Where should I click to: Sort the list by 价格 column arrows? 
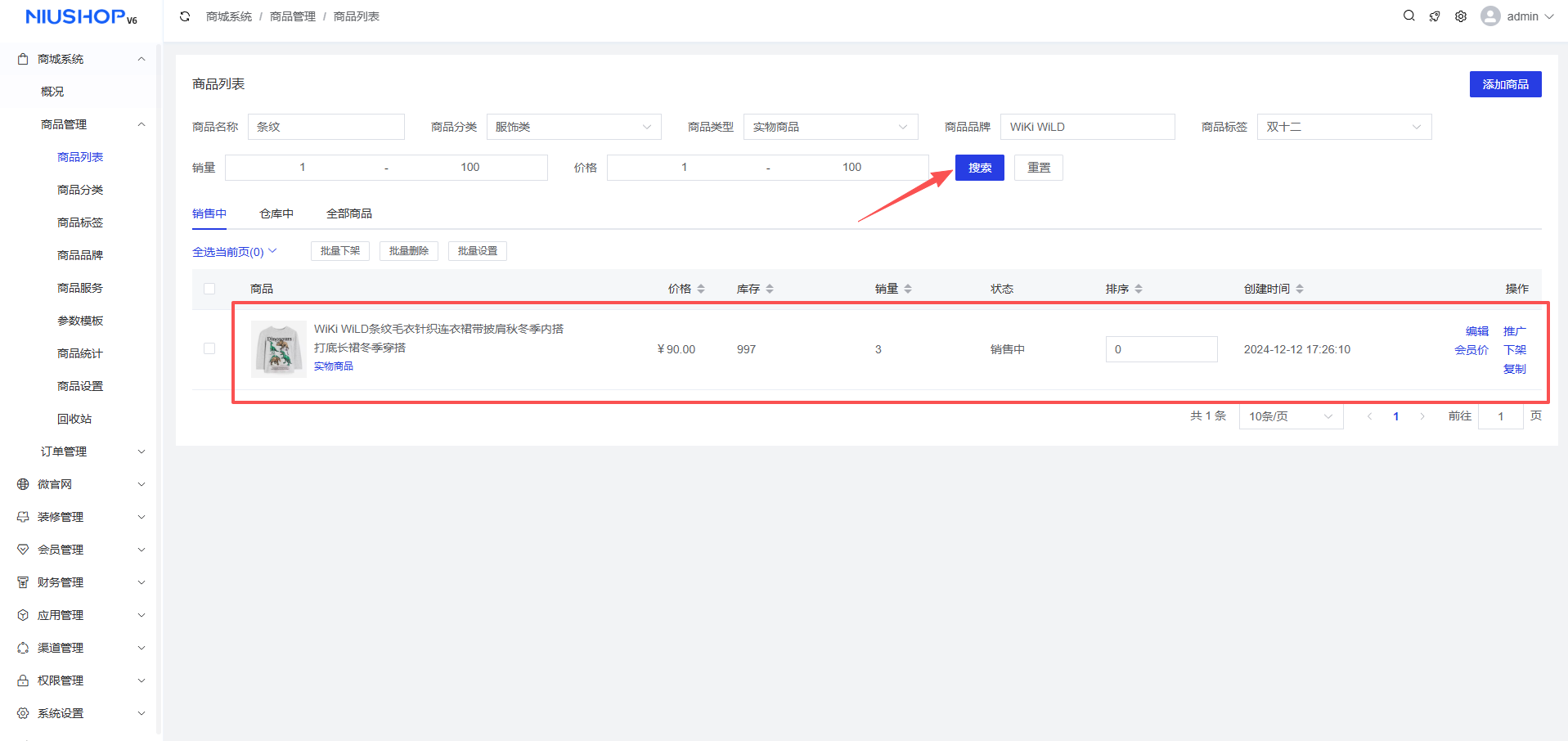pos(701,289)
